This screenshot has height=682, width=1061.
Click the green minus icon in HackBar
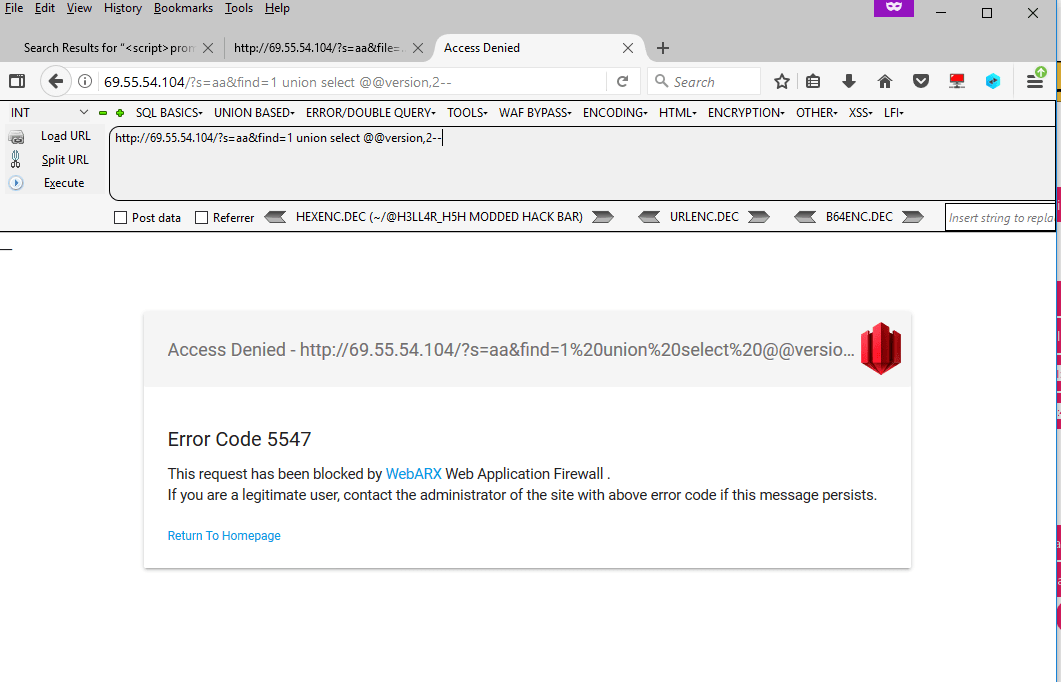click(103, 113)
